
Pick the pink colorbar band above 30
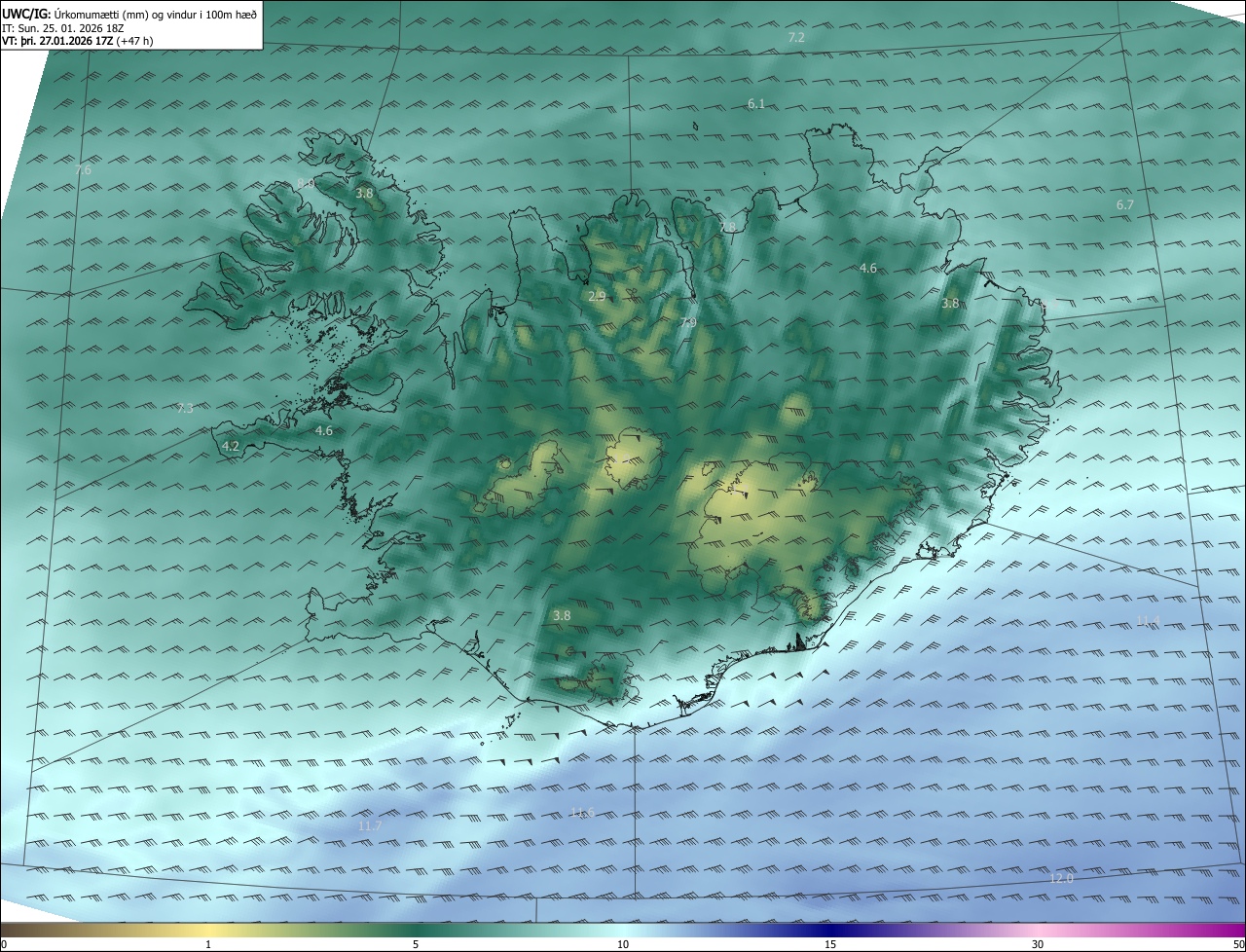point(1038,929)
